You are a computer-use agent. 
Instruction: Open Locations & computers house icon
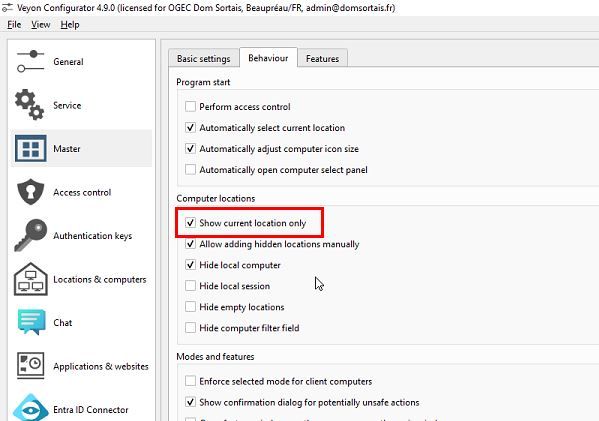[x=31, y=279]
